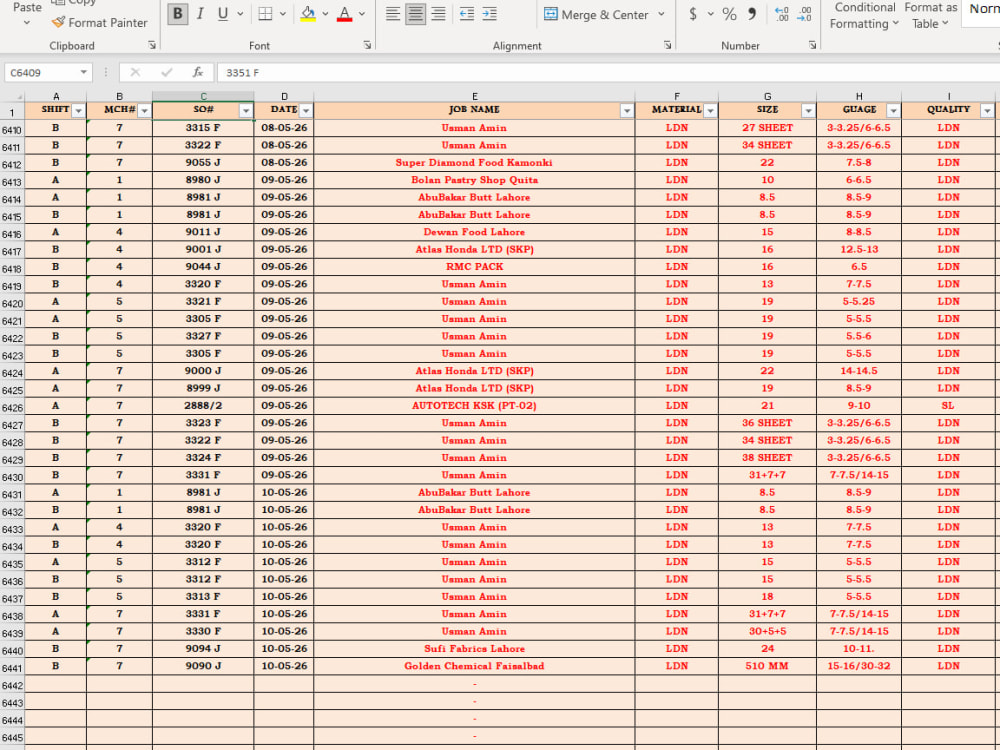Select cell 'Golden Chemical Faisalbad'
1000x750 pixels.
click(474, 666)
